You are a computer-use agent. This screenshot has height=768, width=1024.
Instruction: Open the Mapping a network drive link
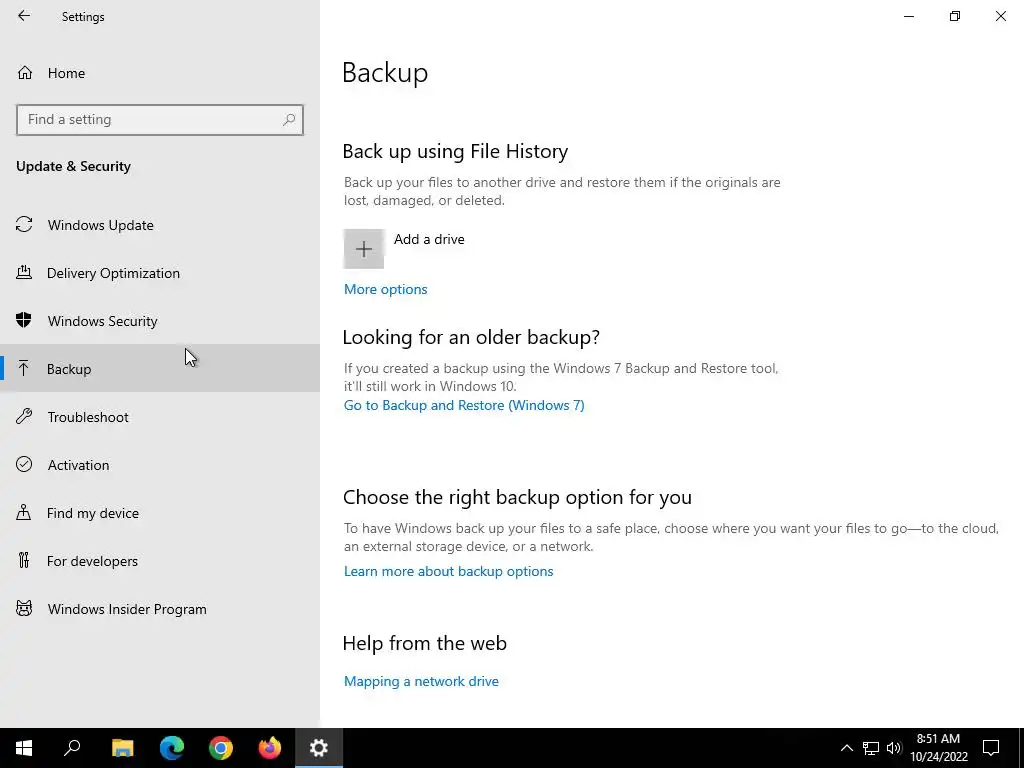coord(421,681)
